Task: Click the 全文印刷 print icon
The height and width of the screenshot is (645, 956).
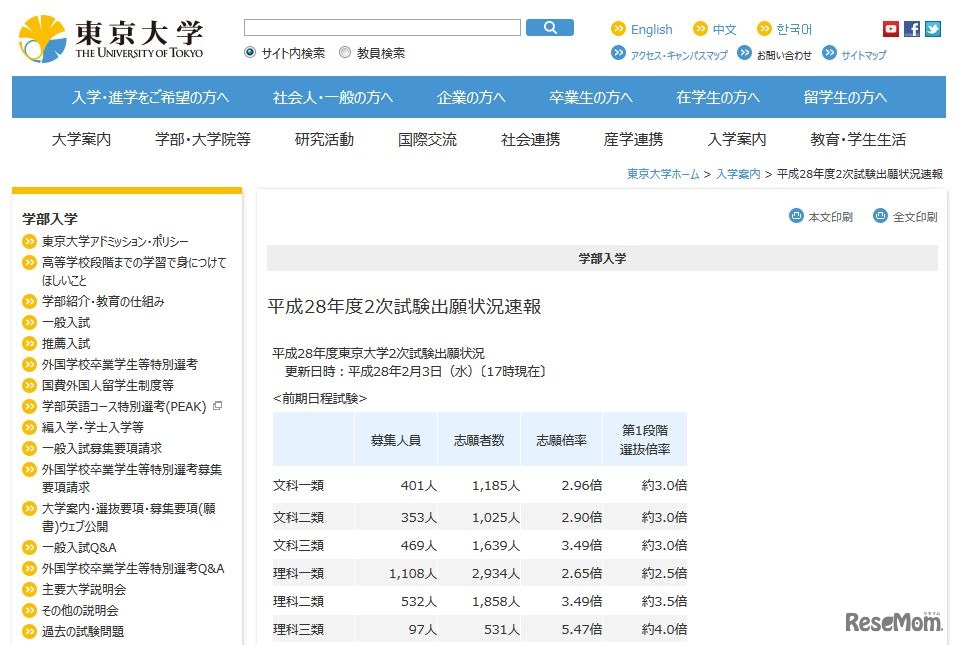Action: pyautogui.click(x=880, y=216)
